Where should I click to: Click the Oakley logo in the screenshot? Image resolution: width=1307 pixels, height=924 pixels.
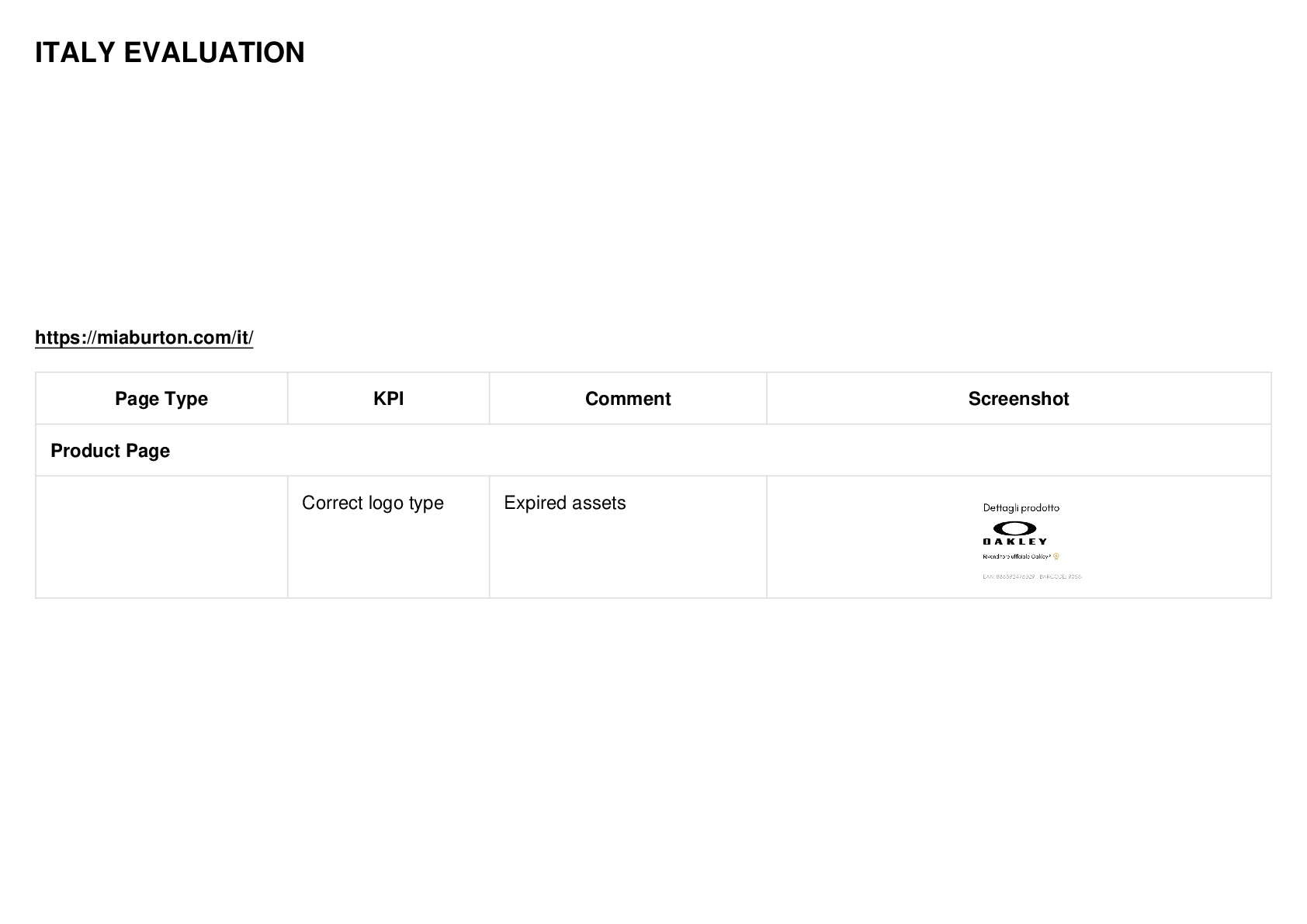(x=1014, y=533)
